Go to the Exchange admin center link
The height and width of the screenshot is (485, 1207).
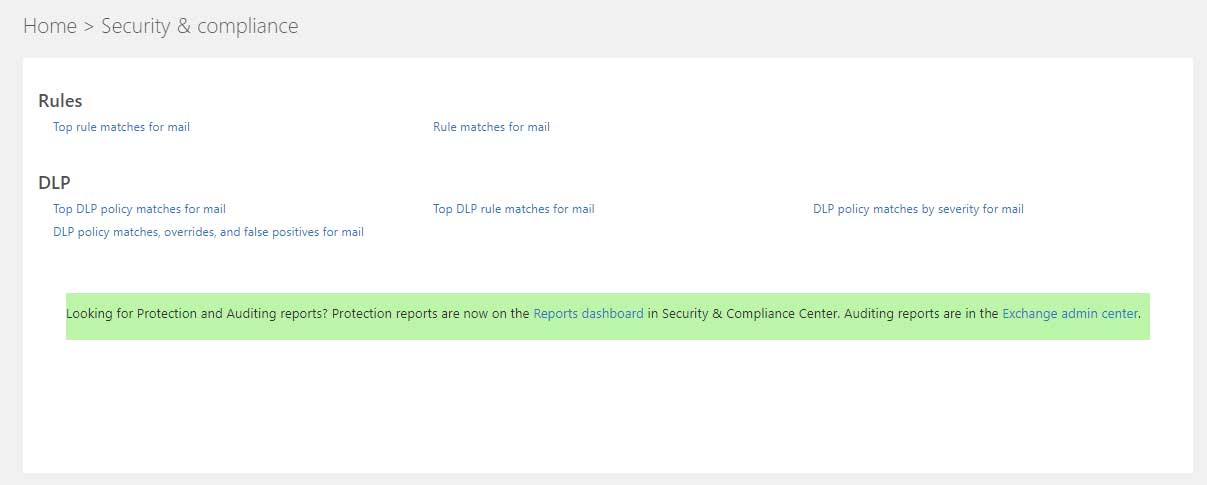click(1069, 314)
